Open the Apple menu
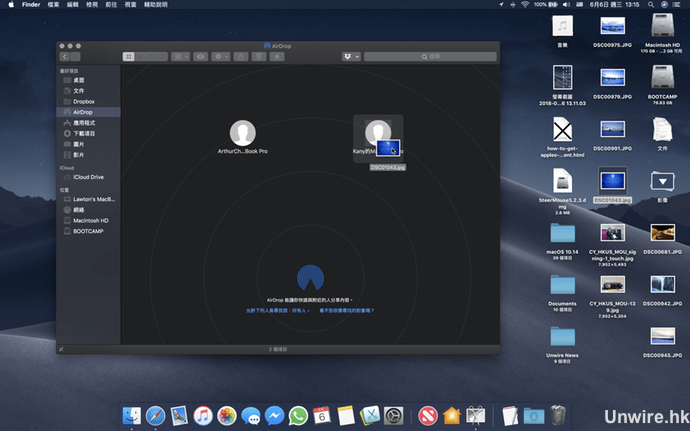Image resolution: width=690 pixels, height=431 pixels. [11, 4]
